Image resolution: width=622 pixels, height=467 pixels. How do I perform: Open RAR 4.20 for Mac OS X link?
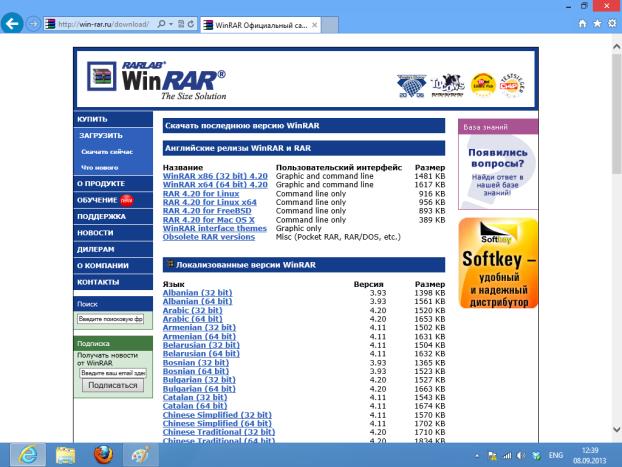[x=209, y=220]
